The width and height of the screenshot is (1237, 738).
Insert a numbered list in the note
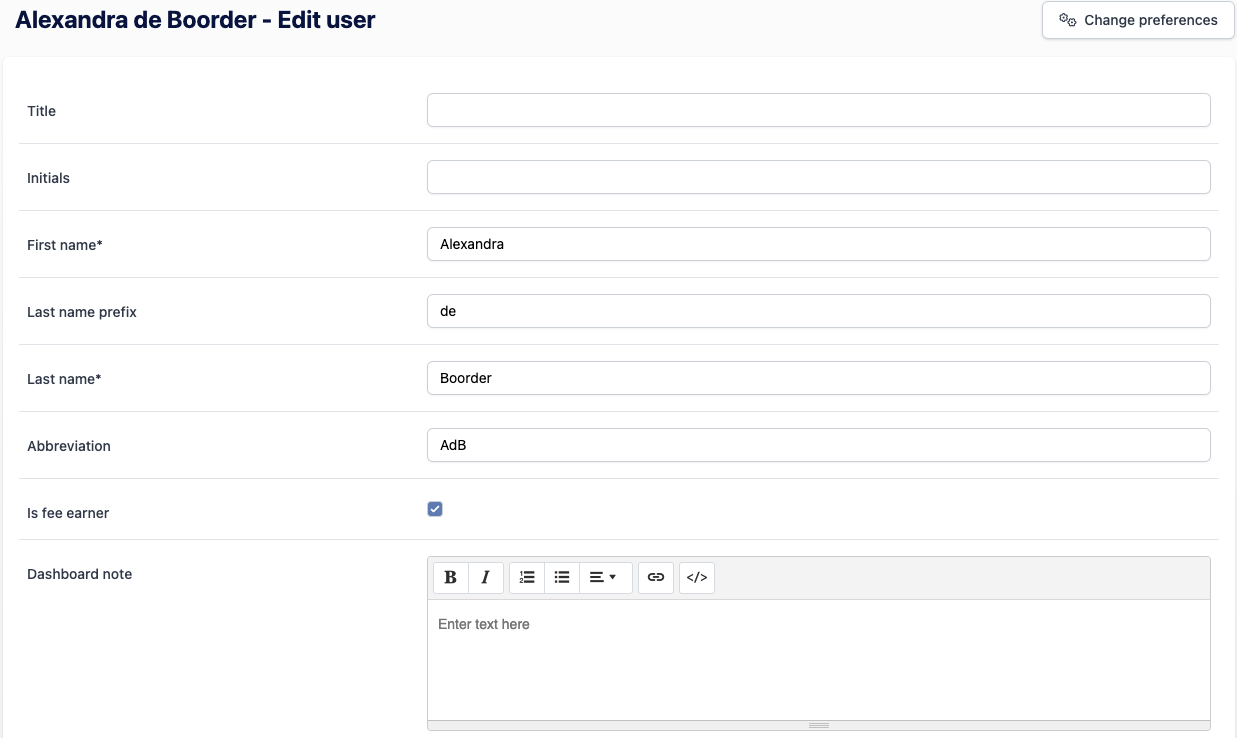pyautogui.click(x=527, y=577)
